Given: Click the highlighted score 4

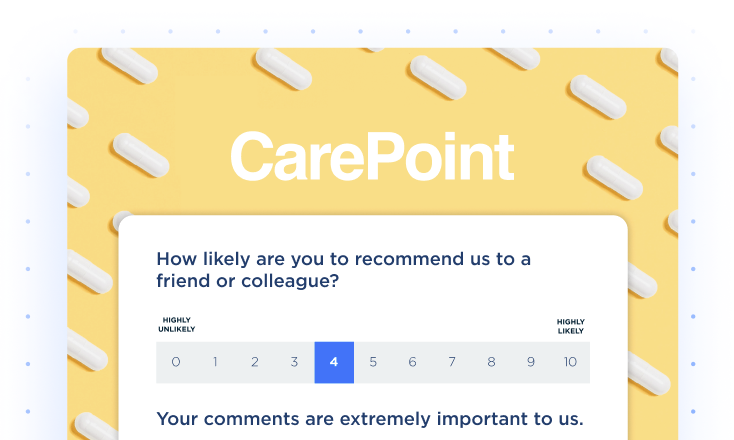Looking at the screenshot, I should (x=334, y=362).
